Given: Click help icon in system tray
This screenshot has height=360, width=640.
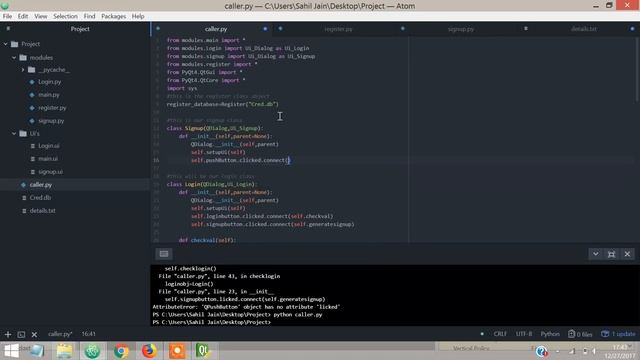Looking at the screenshot, I should [x=542, y=351].
